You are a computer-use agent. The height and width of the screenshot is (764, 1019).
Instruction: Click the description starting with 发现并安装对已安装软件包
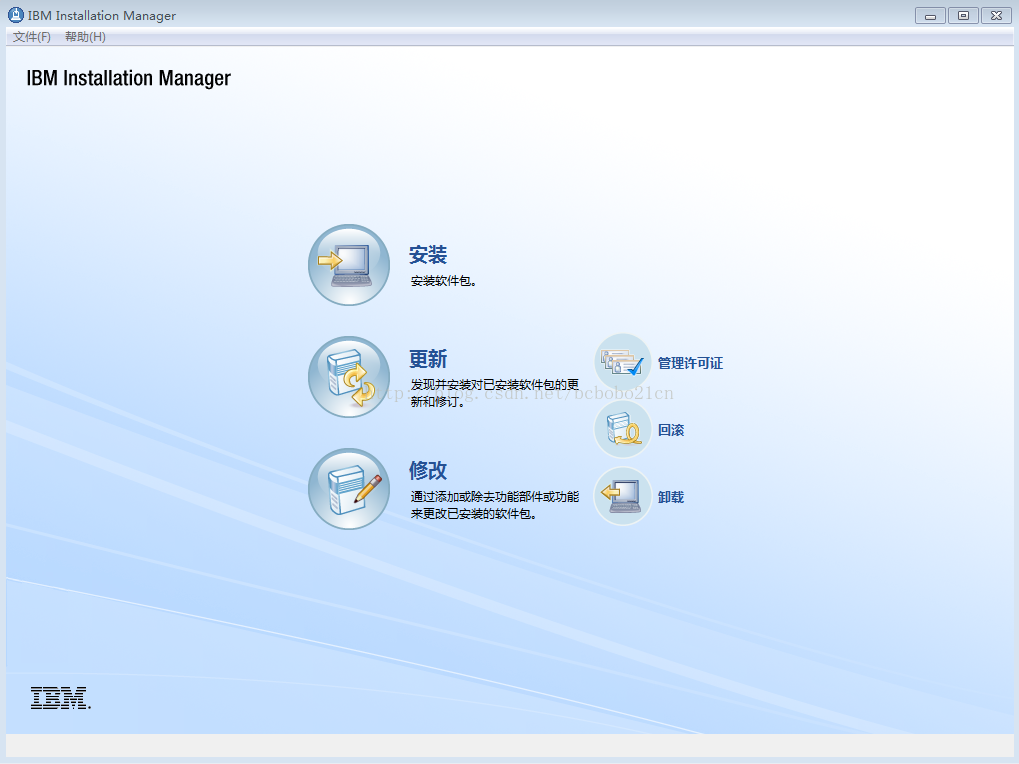click(495, 393)
